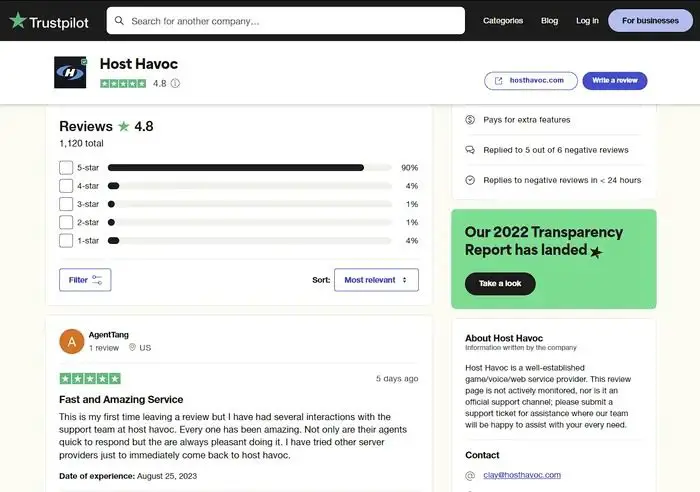Open the clay@hosthavoc.com email link
Screen dimensions: 700x492
point(522,475)
